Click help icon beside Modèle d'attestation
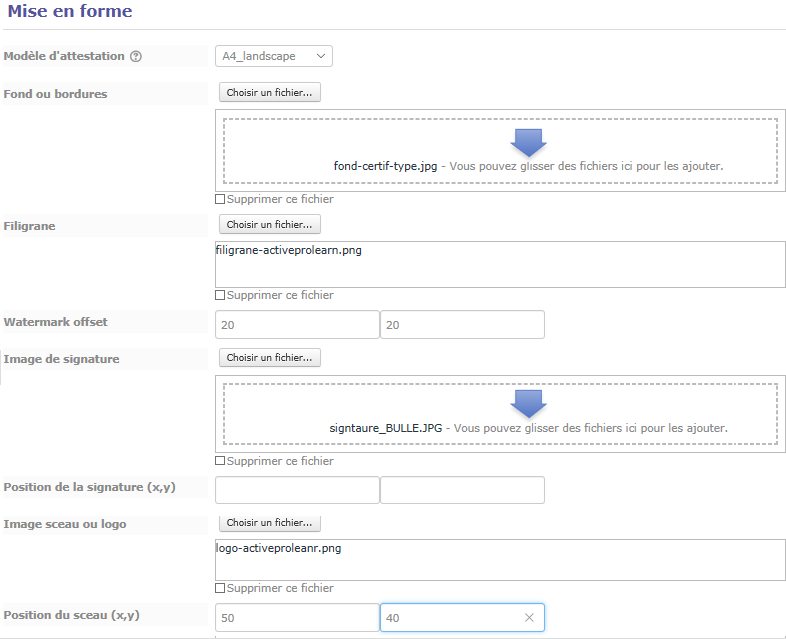Viewport: 786px width, 639px height. click(x=136, y=56)
